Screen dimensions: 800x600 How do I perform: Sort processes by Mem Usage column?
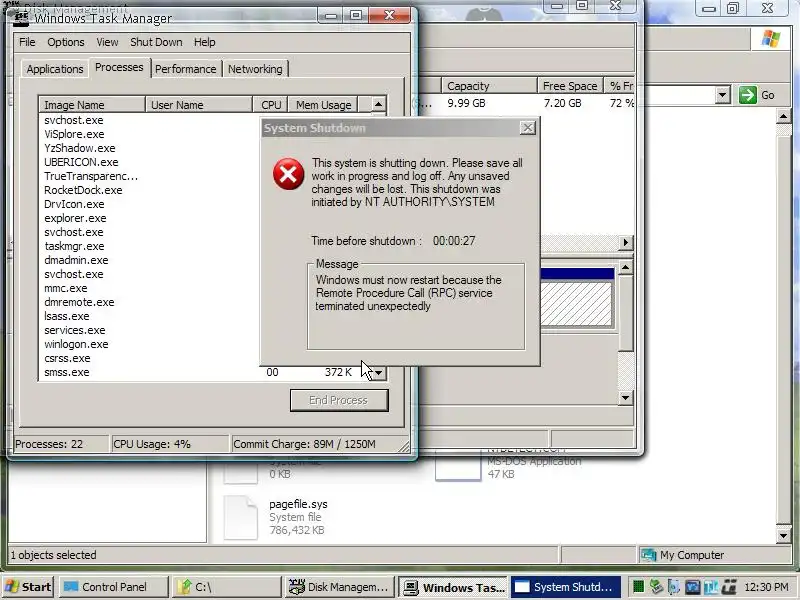(323, 105)
